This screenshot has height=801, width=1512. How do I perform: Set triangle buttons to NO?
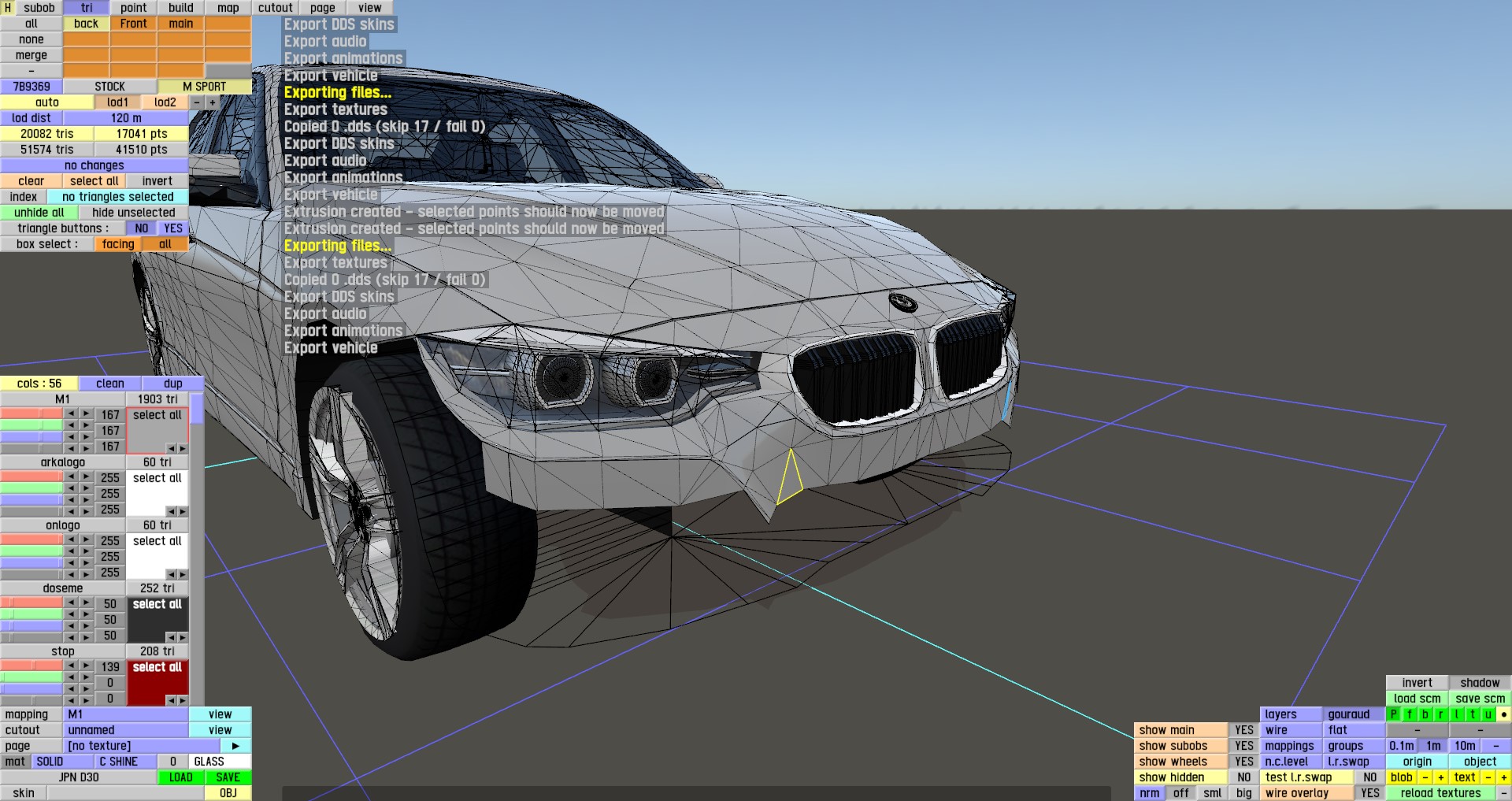pos(142,228)
